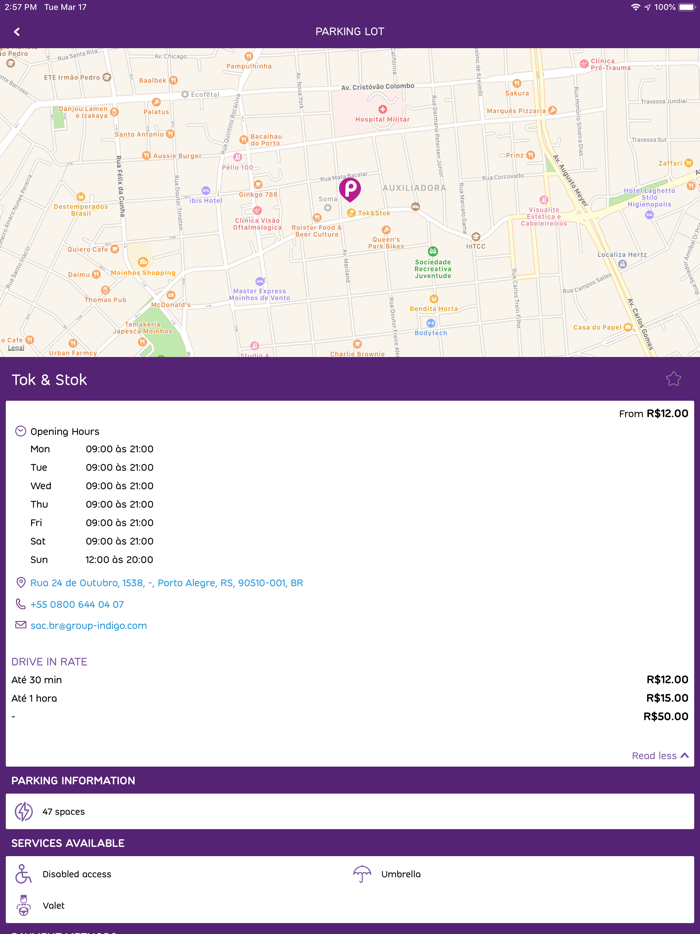The width and height of the screenshot is (700, 934).
Task: Open the Rua 24 de Outubro address link
Action: [166, 583]
